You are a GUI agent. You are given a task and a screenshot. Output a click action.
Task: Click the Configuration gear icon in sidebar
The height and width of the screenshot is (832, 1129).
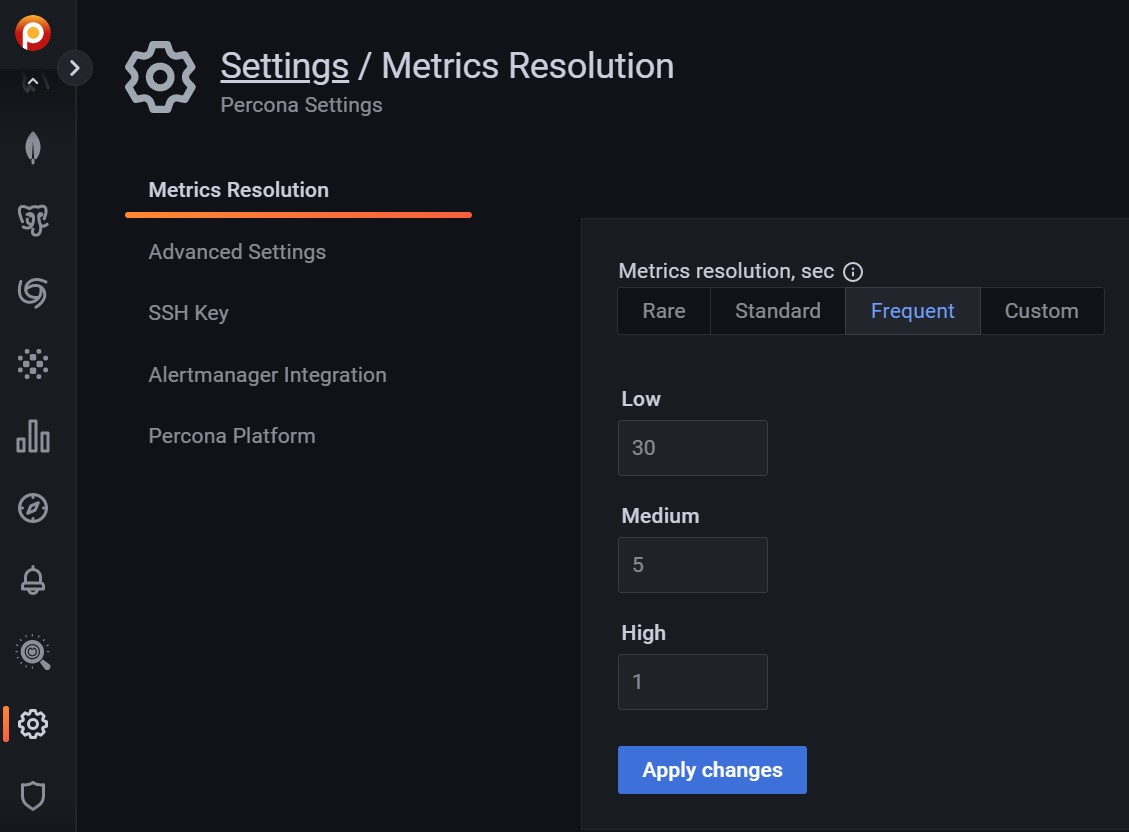tap(33, 724)
